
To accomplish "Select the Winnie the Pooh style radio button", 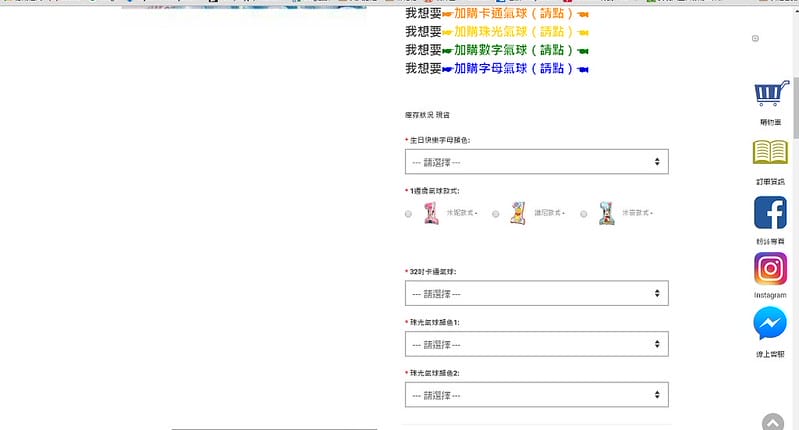I will (x=495, y=214).
